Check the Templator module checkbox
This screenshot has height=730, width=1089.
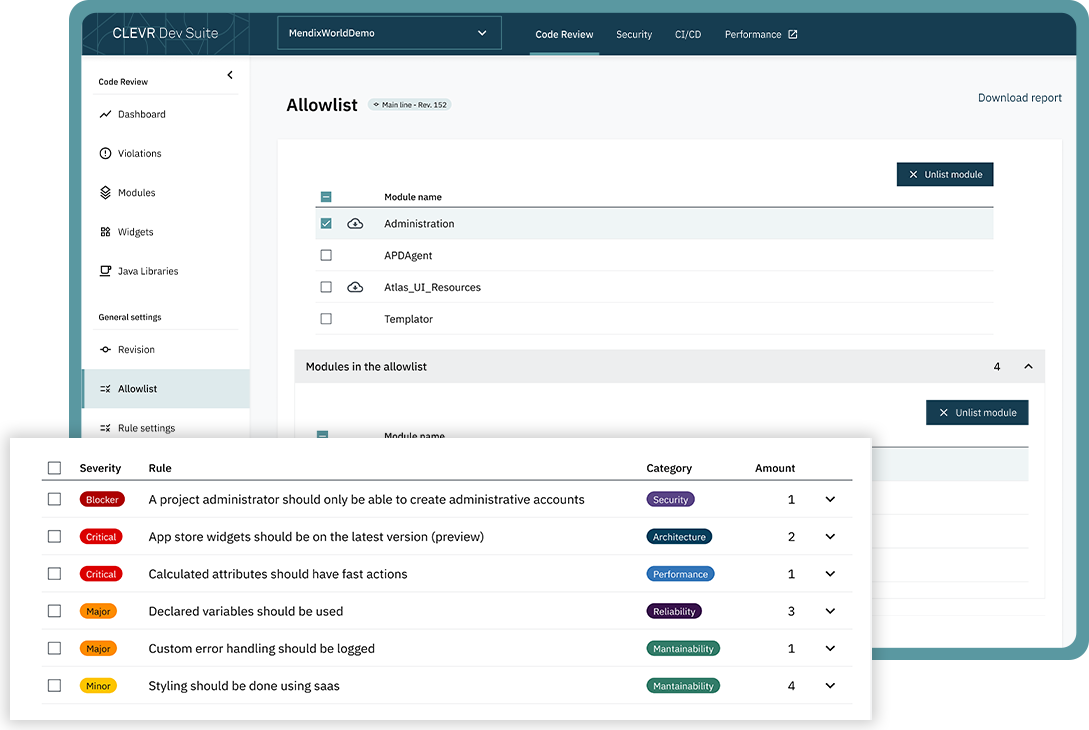[326, 319]
